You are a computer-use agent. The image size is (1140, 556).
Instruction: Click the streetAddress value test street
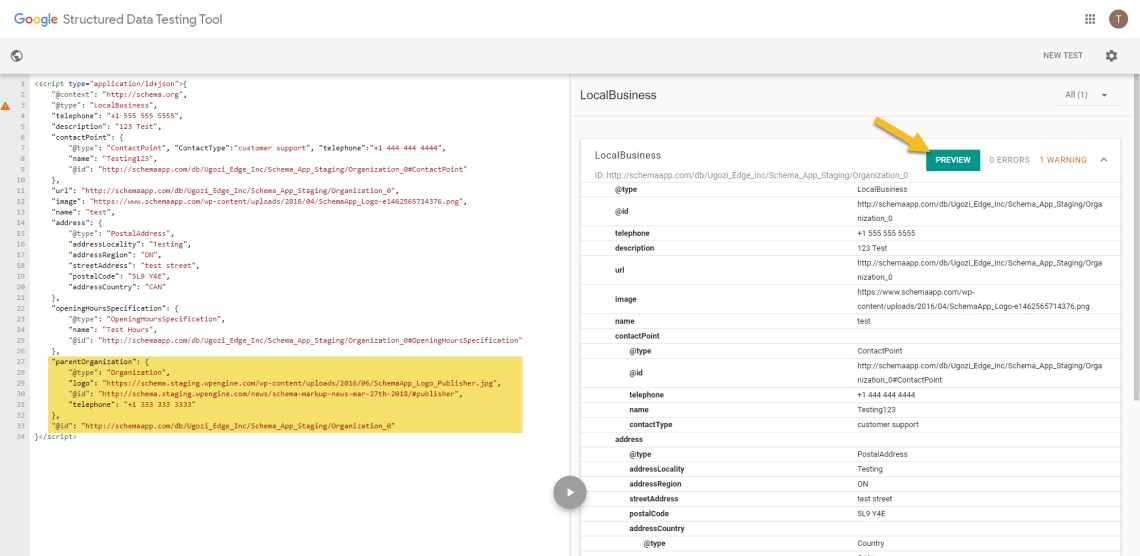[875, 499]
